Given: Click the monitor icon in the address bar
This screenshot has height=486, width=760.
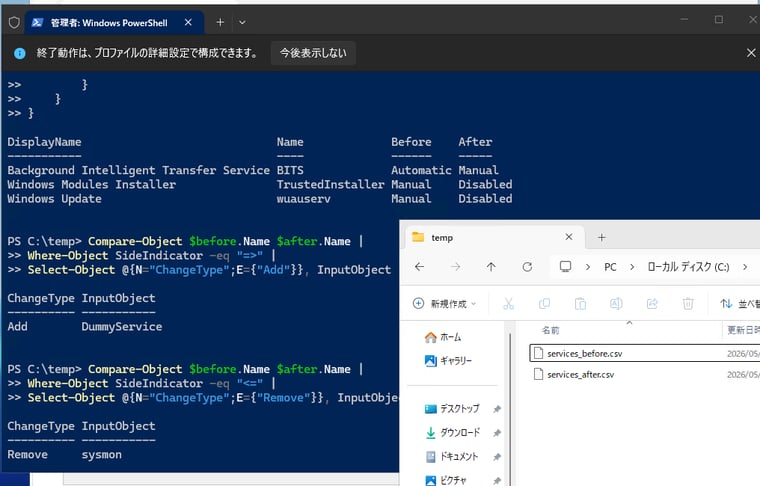Looking at the screenshot, I should tap(565, 267).
